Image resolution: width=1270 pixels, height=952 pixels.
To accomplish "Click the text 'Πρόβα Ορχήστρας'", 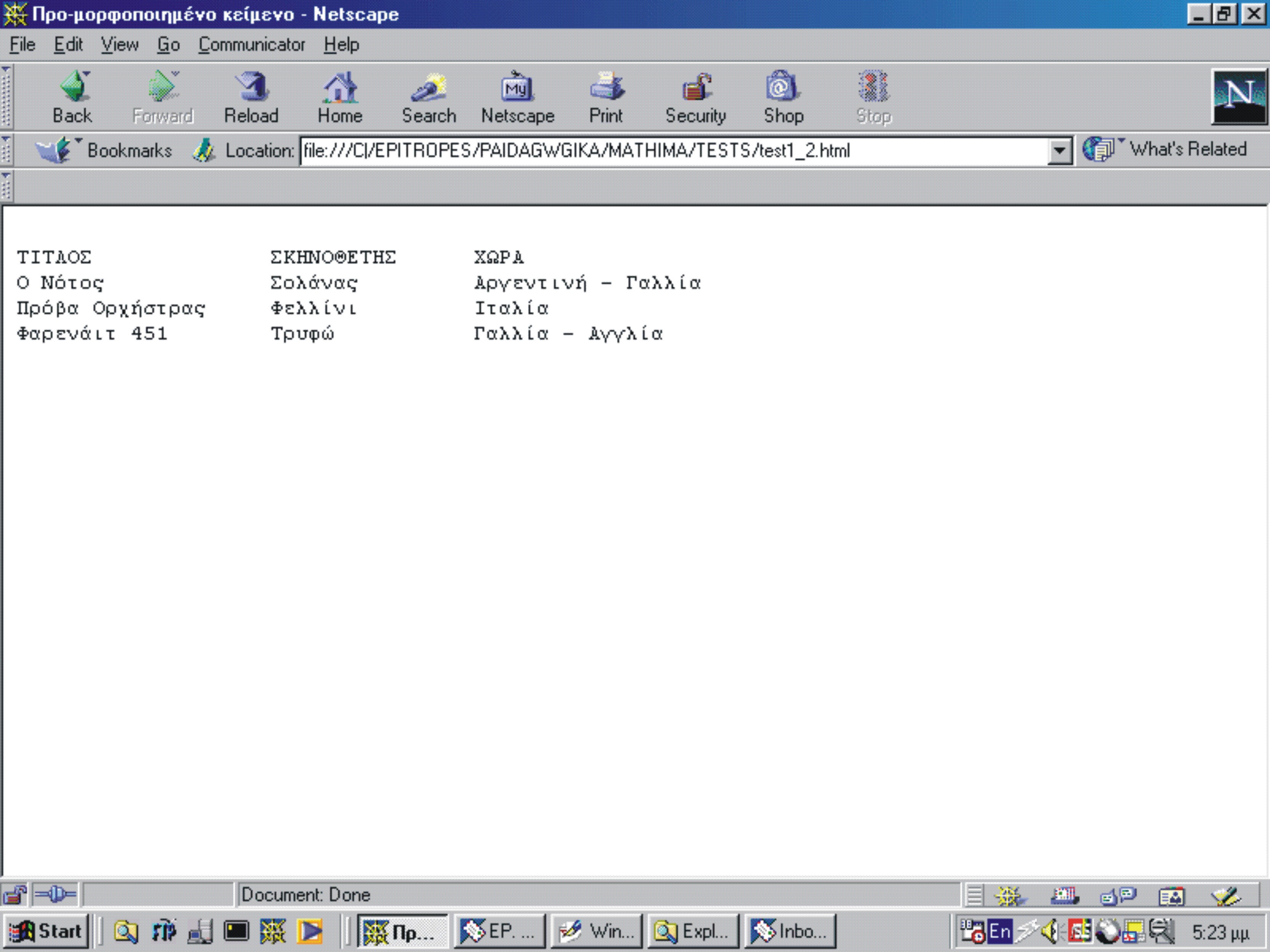I will click(x=111, y=309).
